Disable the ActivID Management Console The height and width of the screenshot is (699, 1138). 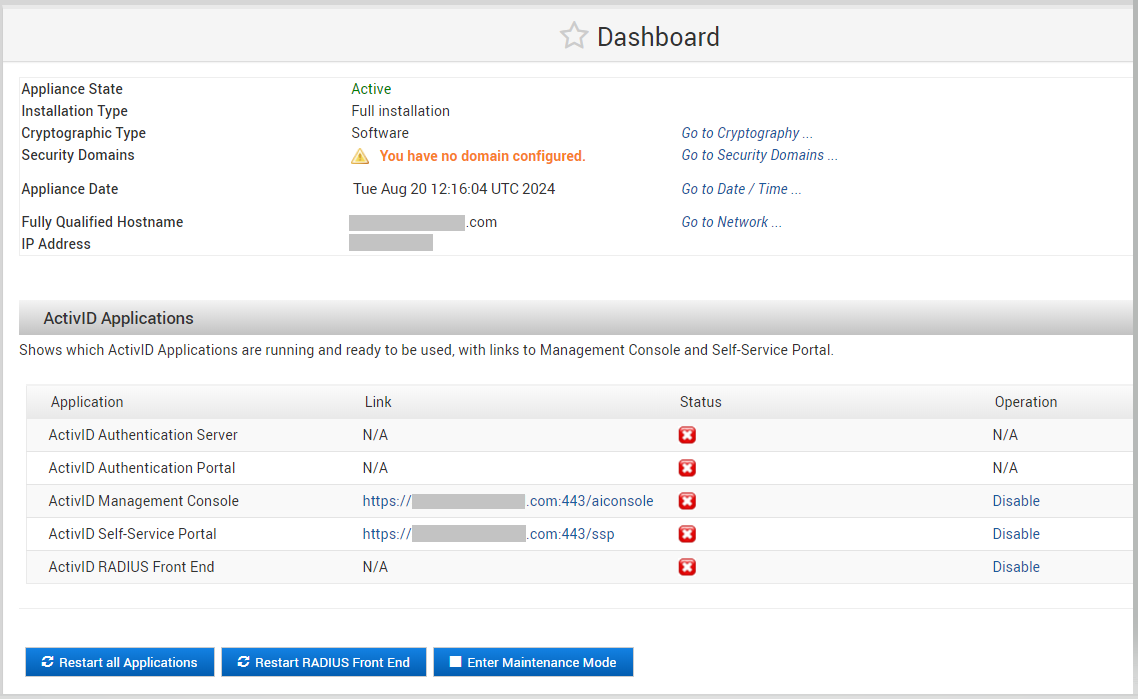tap(1016, 501)
